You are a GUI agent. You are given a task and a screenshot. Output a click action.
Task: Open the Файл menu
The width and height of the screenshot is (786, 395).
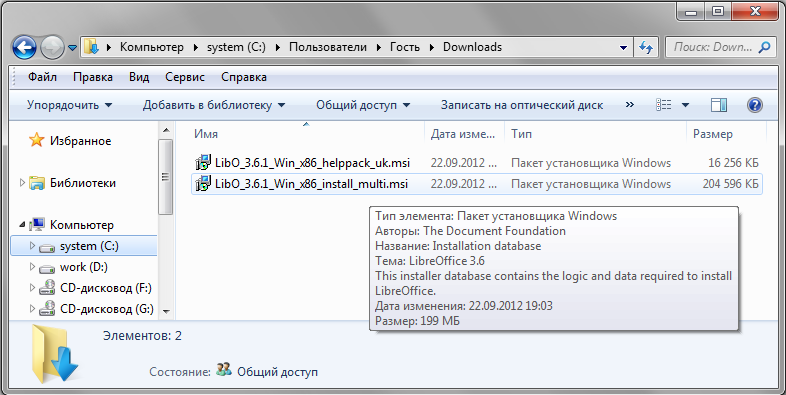tap(42, 77)
